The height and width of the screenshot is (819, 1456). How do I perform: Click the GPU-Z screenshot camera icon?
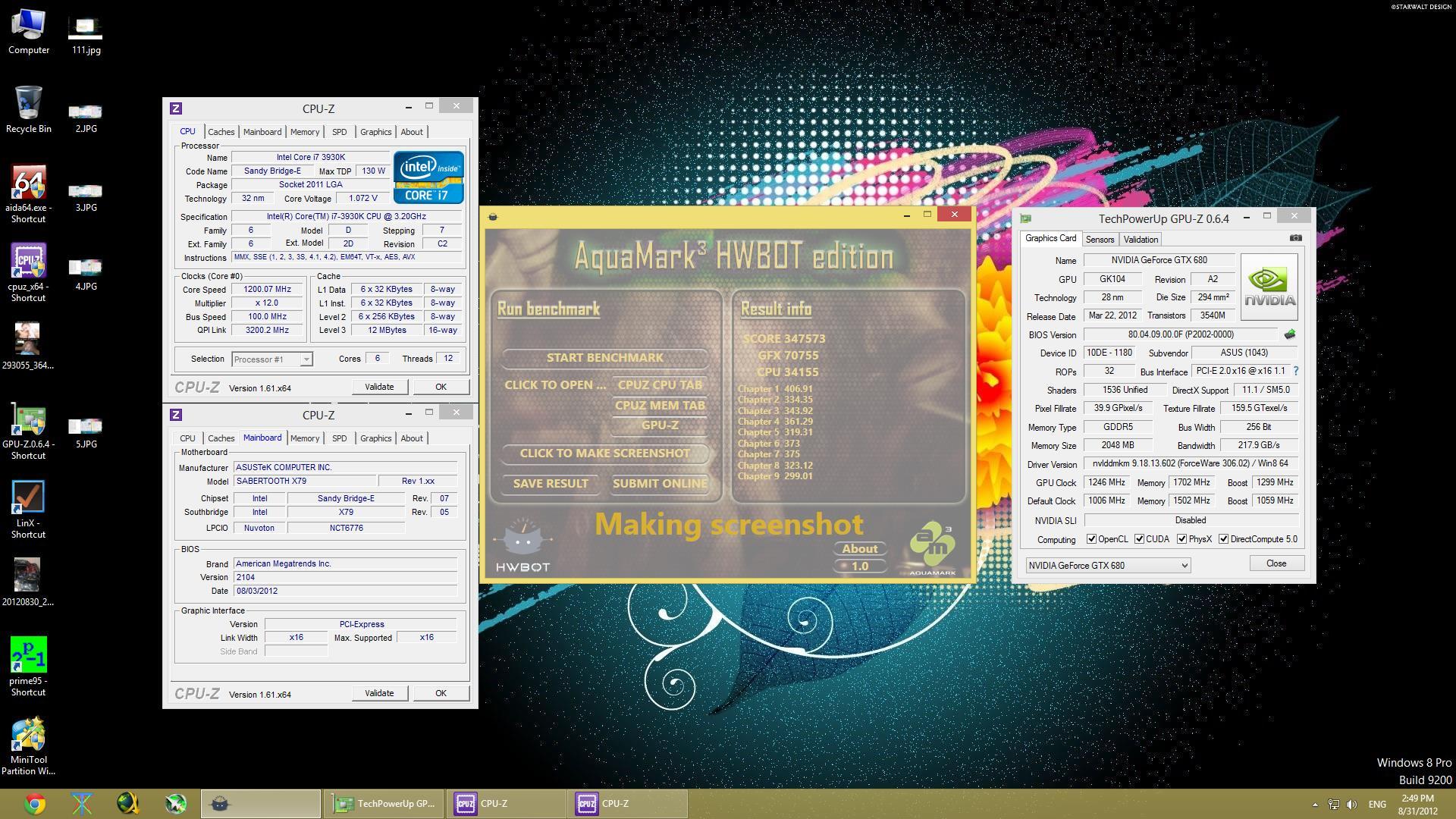click(x=1296, y=238)
